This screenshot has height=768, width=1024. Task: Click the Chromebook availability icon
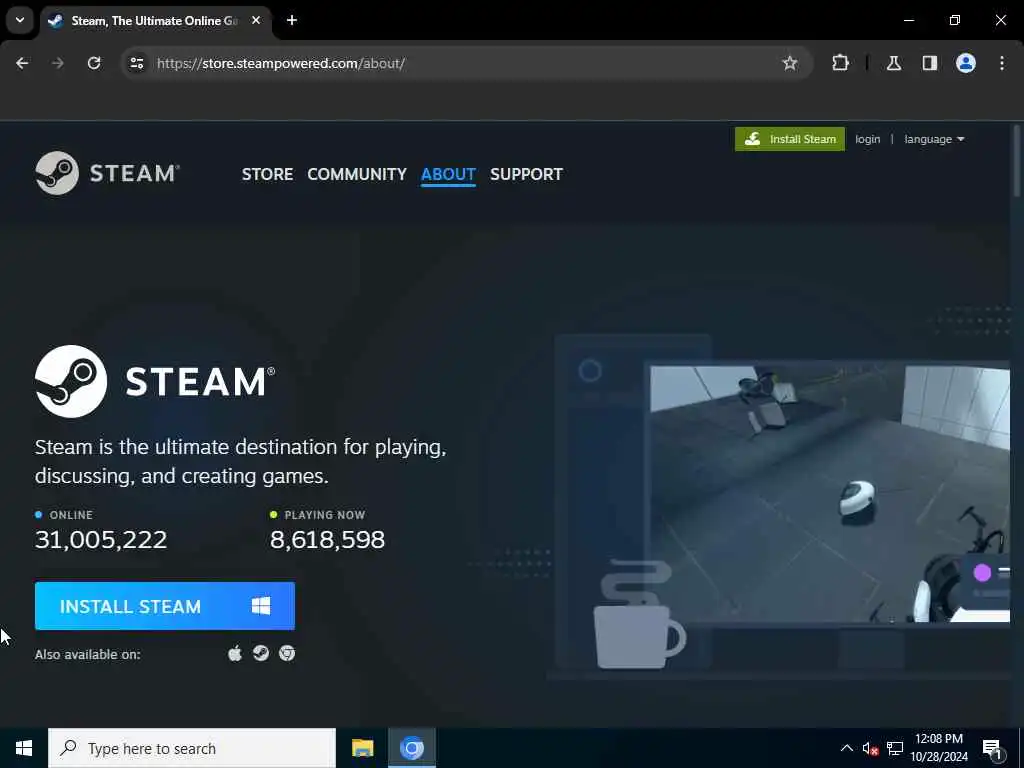(287, 653)
